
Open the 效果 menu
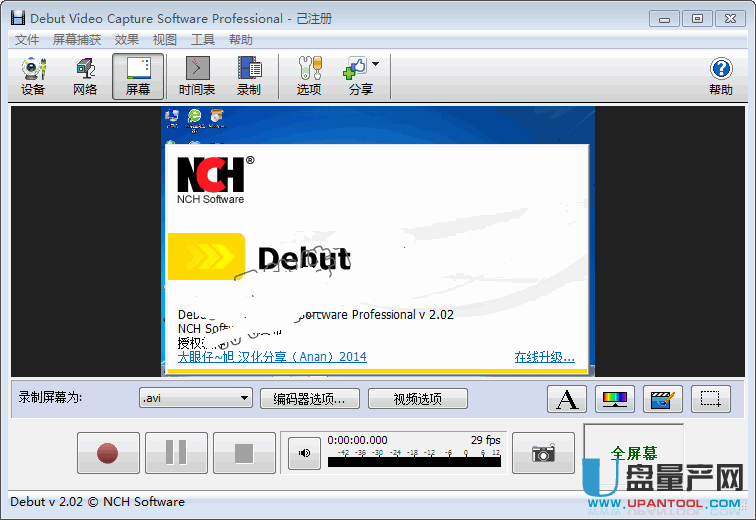pyautogui.click(x=127, y=40)
